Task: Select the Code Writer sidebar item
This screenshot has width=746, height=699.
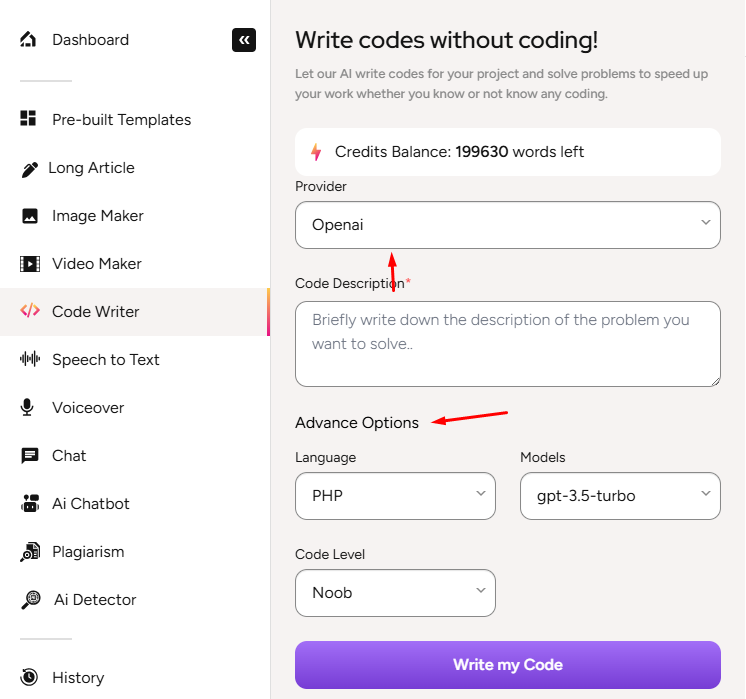Action: [x=95, y=312]
